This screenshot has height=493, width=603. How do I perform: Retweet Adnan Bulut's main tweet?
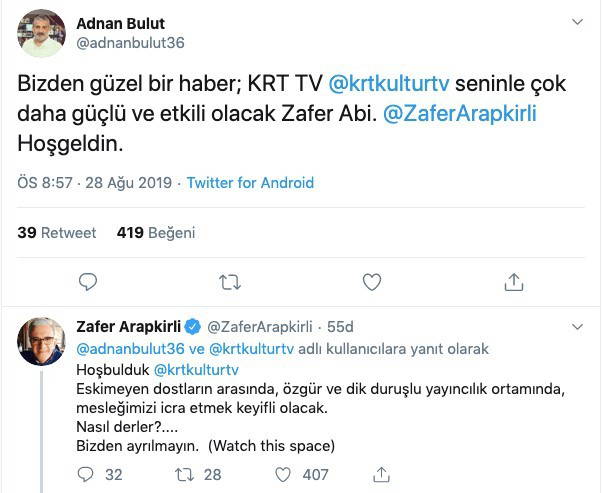[x=230, y=282]
